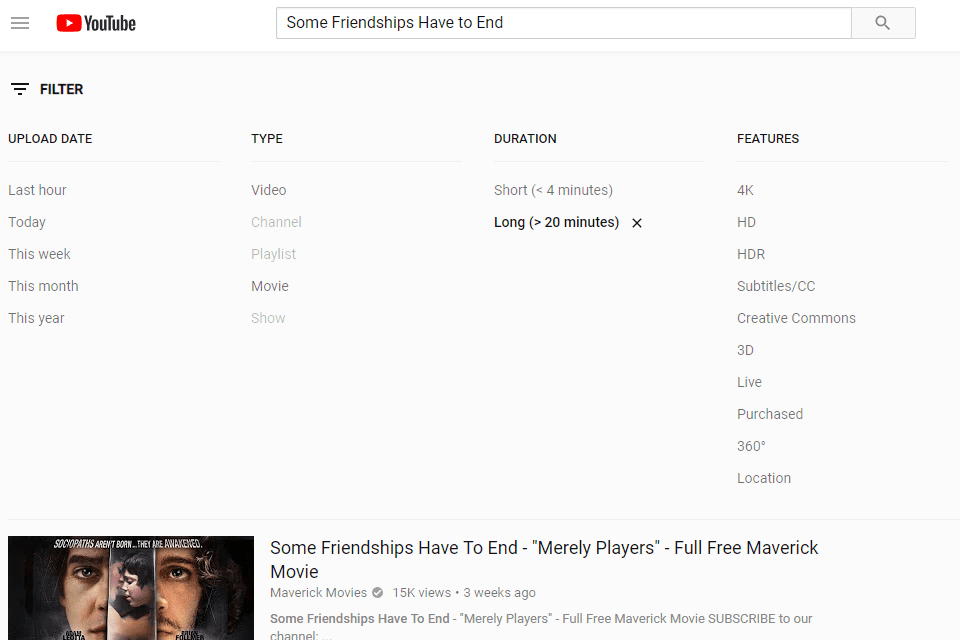Select Short under 4 minutes duration

(x=553, y=190)
